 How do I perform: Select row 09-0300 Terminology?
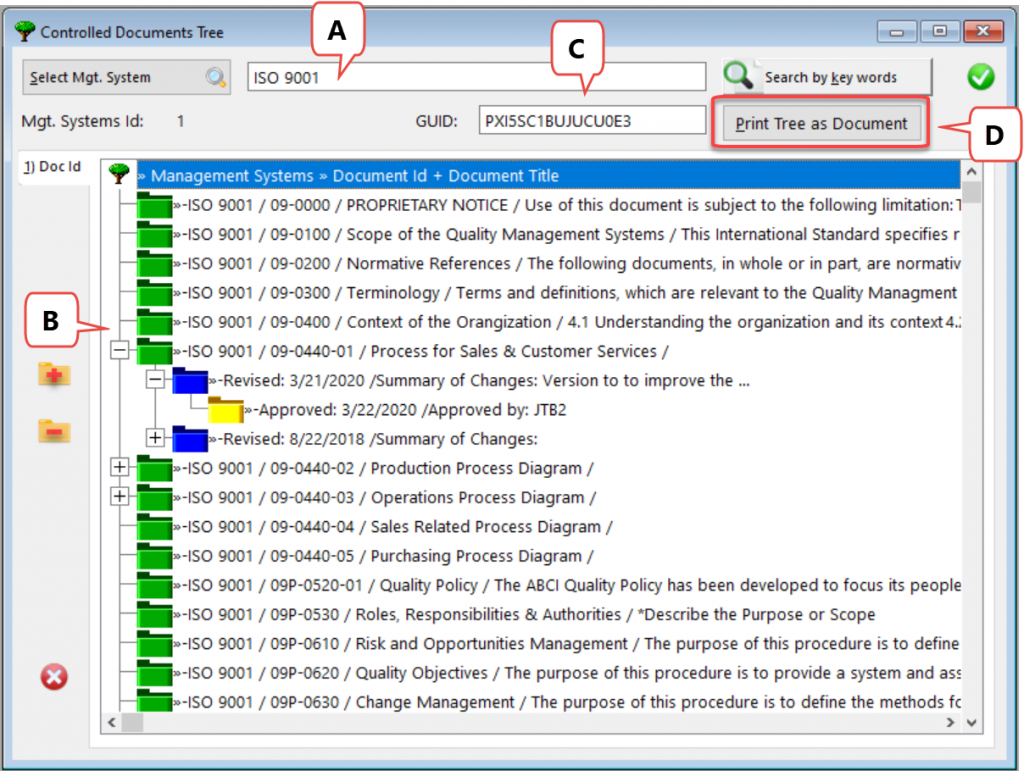coord(566,293)
